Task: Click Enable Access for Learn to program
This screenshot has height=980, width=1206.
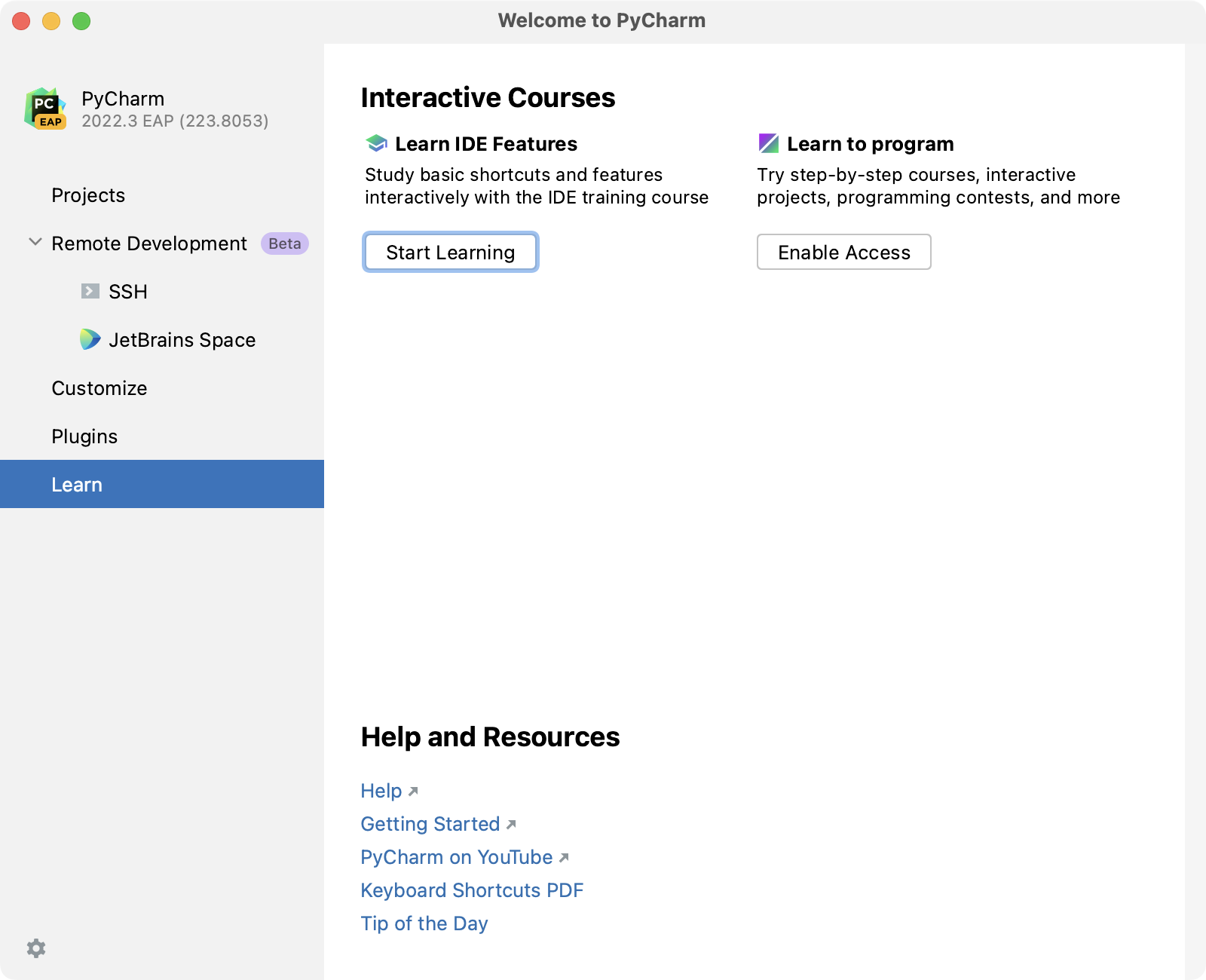Action: 843,253
